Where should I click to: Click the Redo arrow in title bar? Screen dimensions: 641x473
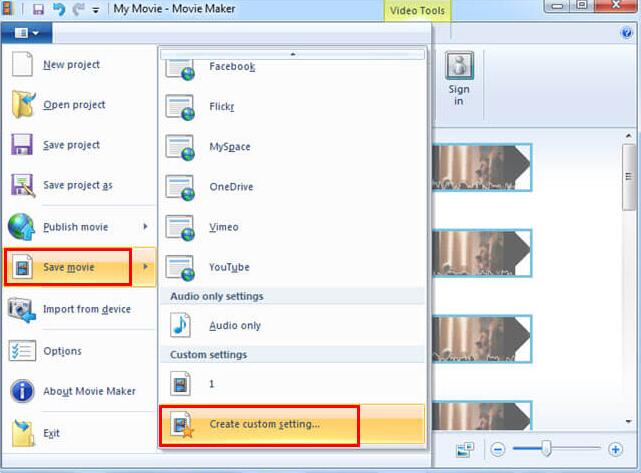78,9
